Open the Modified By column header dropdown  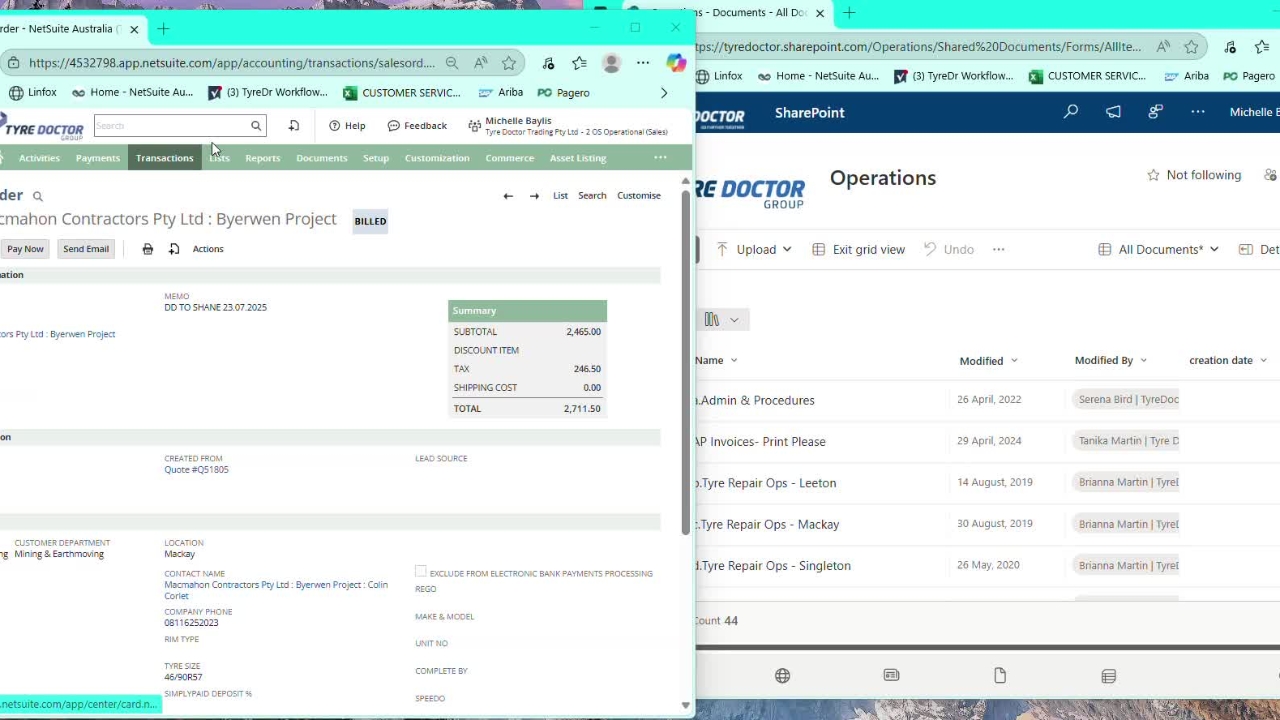[x=1143, y=361]
